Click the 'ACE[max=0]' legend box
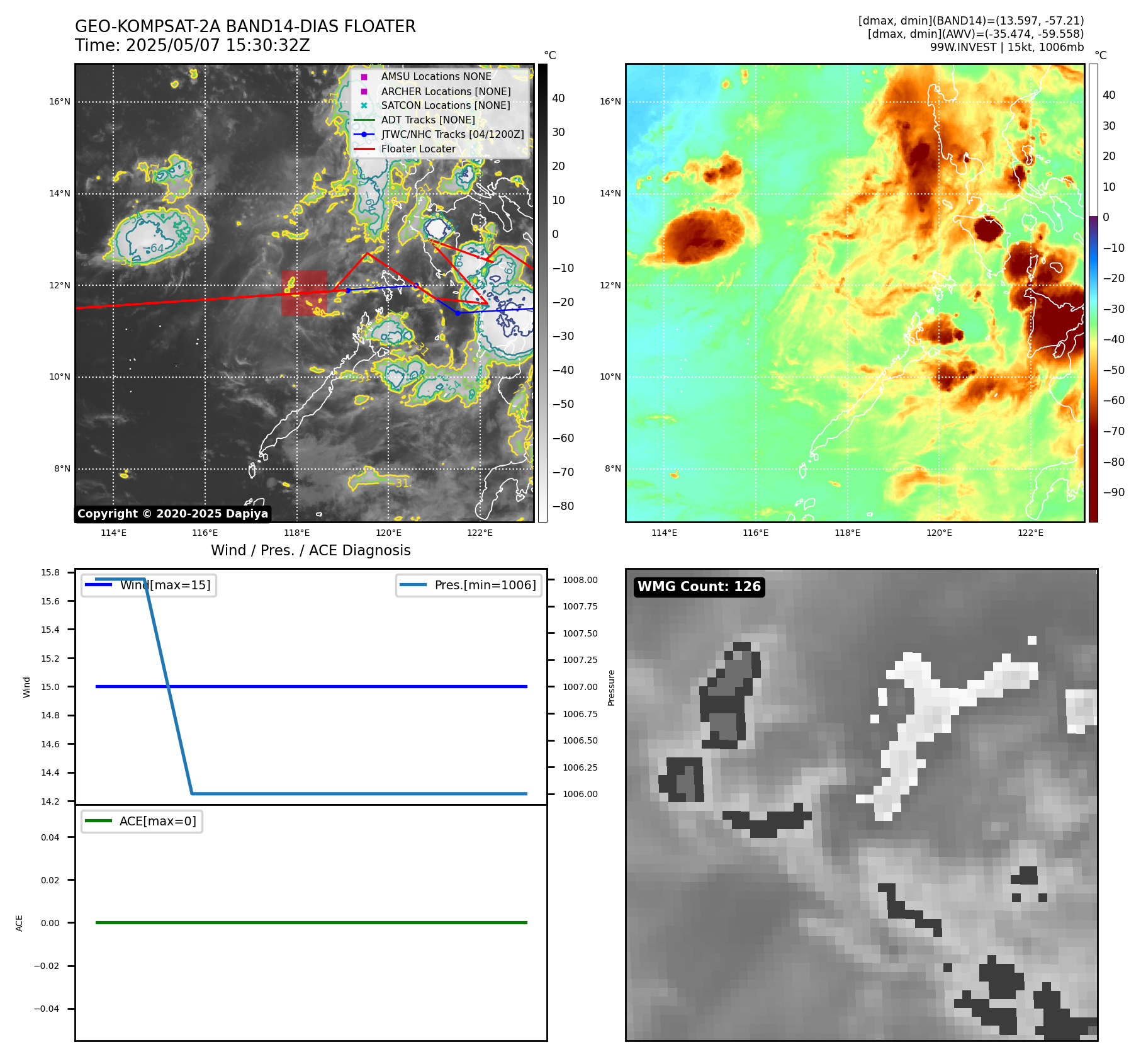Viewport: 1141px width, 1064px height. (142, 821)
